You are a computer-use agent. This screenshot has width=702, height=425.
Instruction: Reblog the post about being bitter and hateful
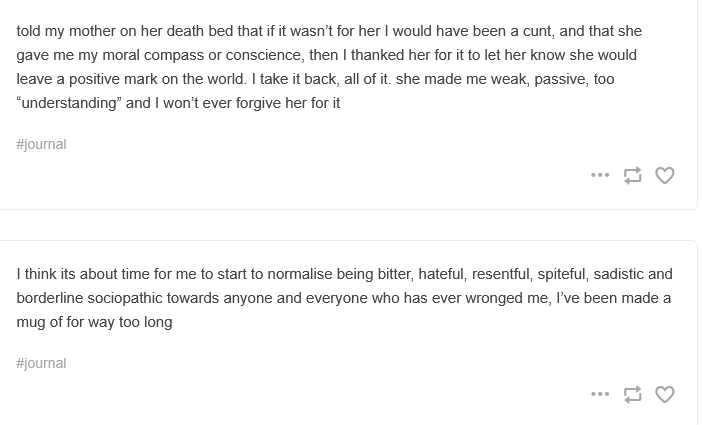632,394
